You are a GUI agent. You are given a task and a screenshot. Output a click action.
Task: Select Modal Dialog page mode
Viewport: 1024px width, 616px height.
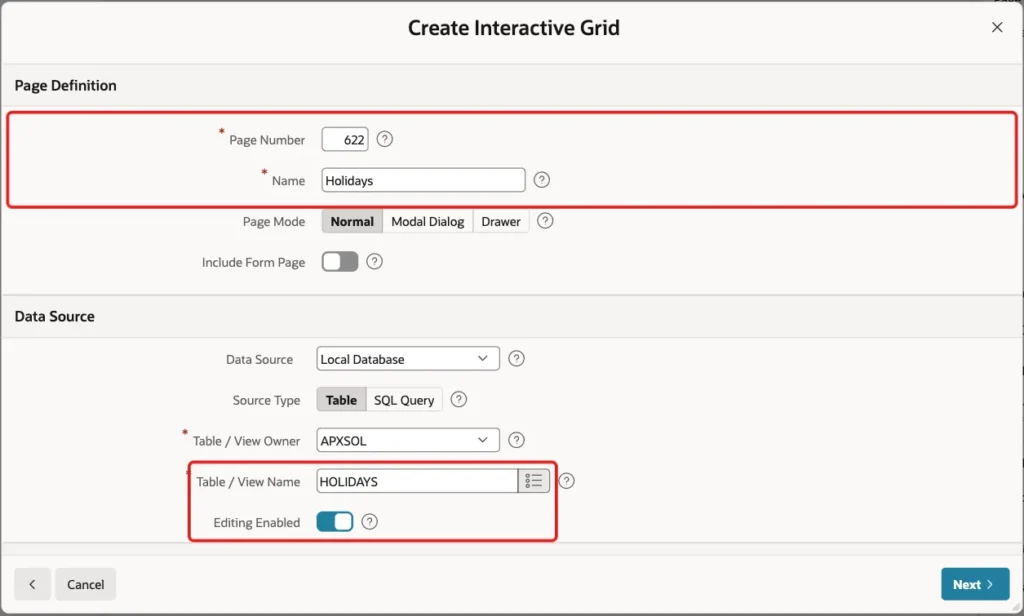click(428, 221)
